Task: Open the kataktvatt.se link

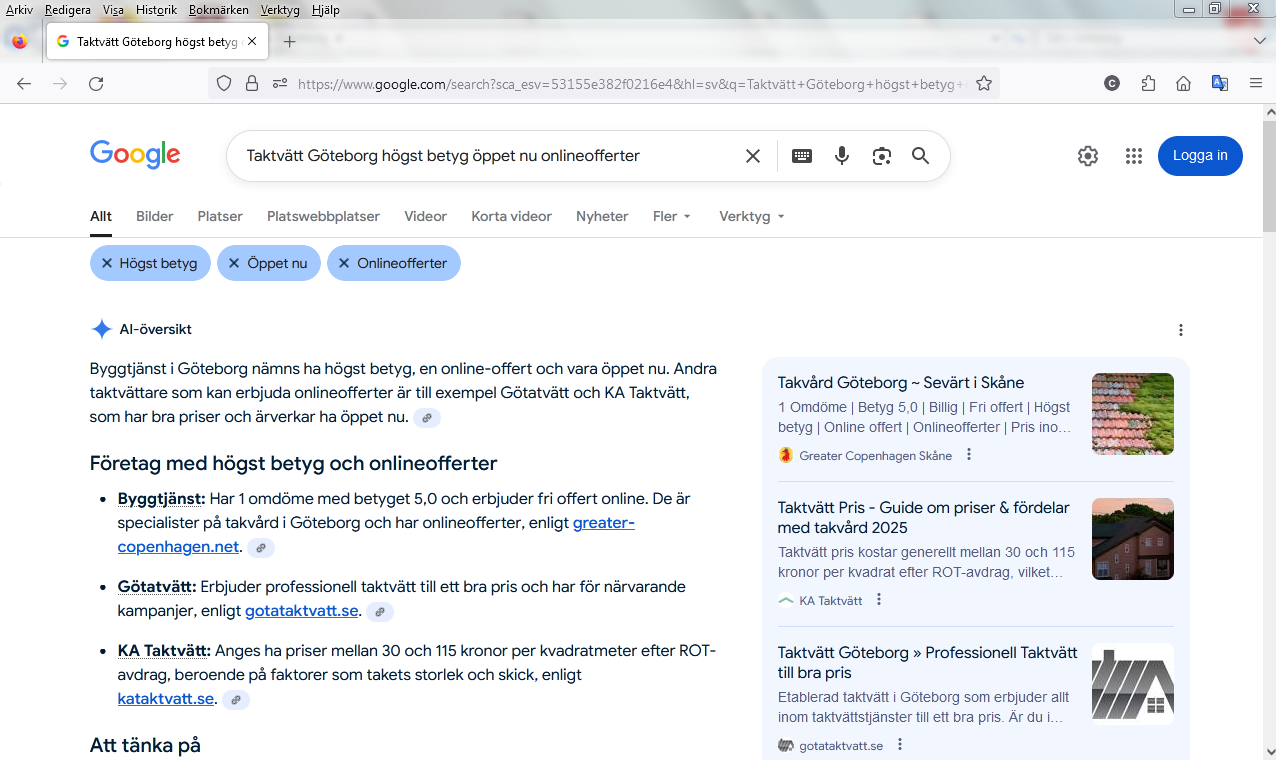Action: click(166, 699)
